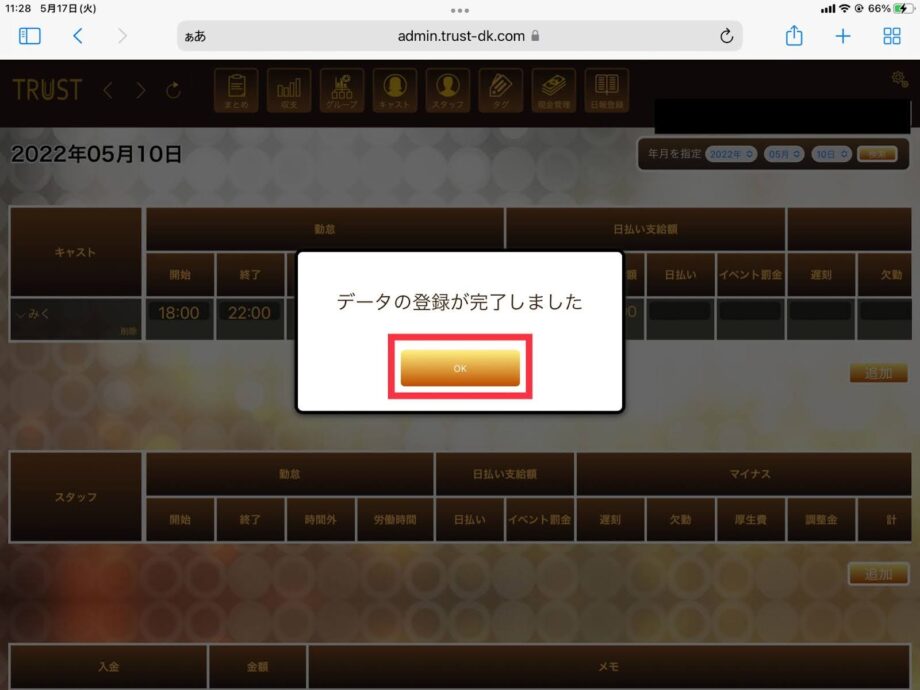Image resolution: width=920 pixels, height=690 pixels.
Task: Open the グループ icon
Action: tap(342, 90)
